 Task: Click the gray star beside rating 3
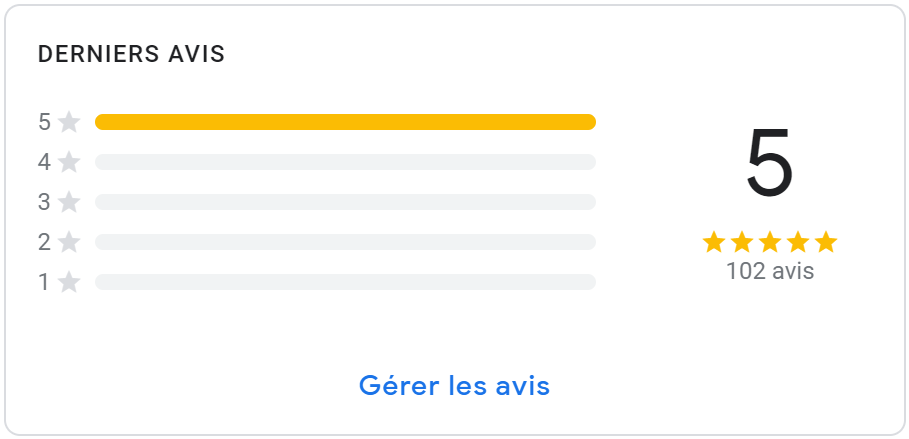coord(69,202)
